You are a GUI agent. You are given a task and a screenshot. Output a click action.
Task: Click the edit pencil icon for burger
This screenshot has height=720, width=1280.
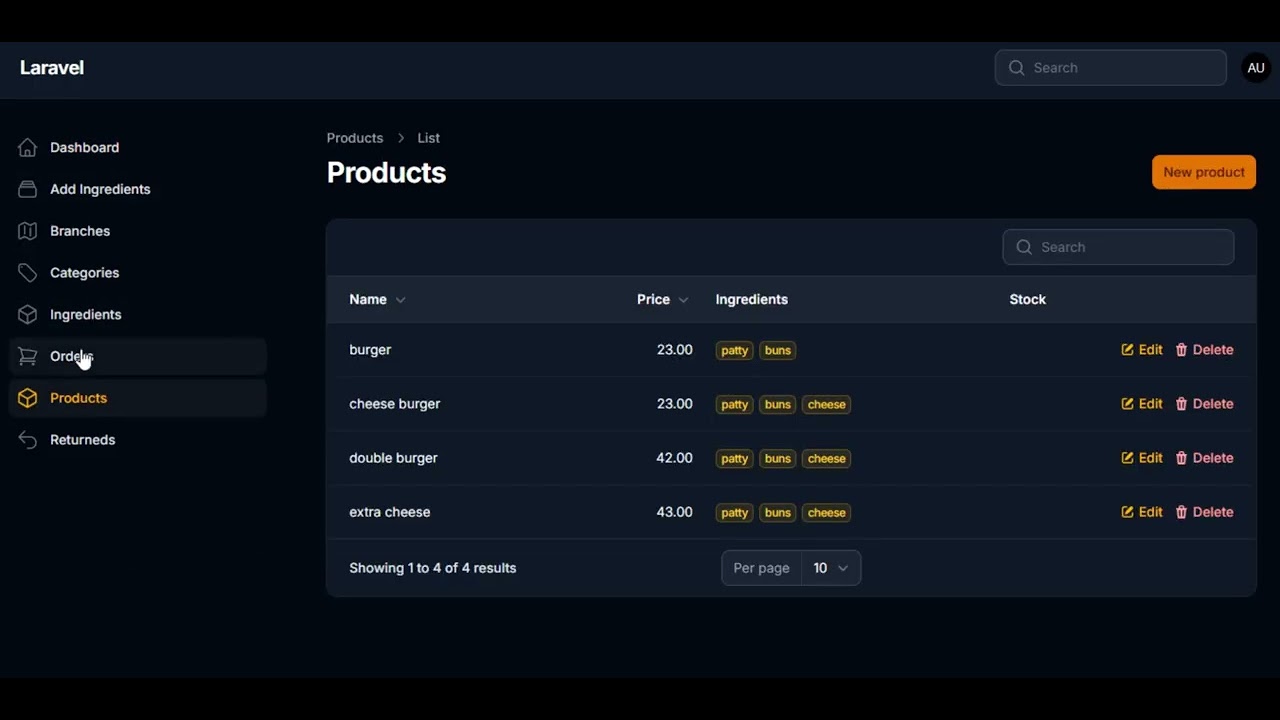point(1127,350)
